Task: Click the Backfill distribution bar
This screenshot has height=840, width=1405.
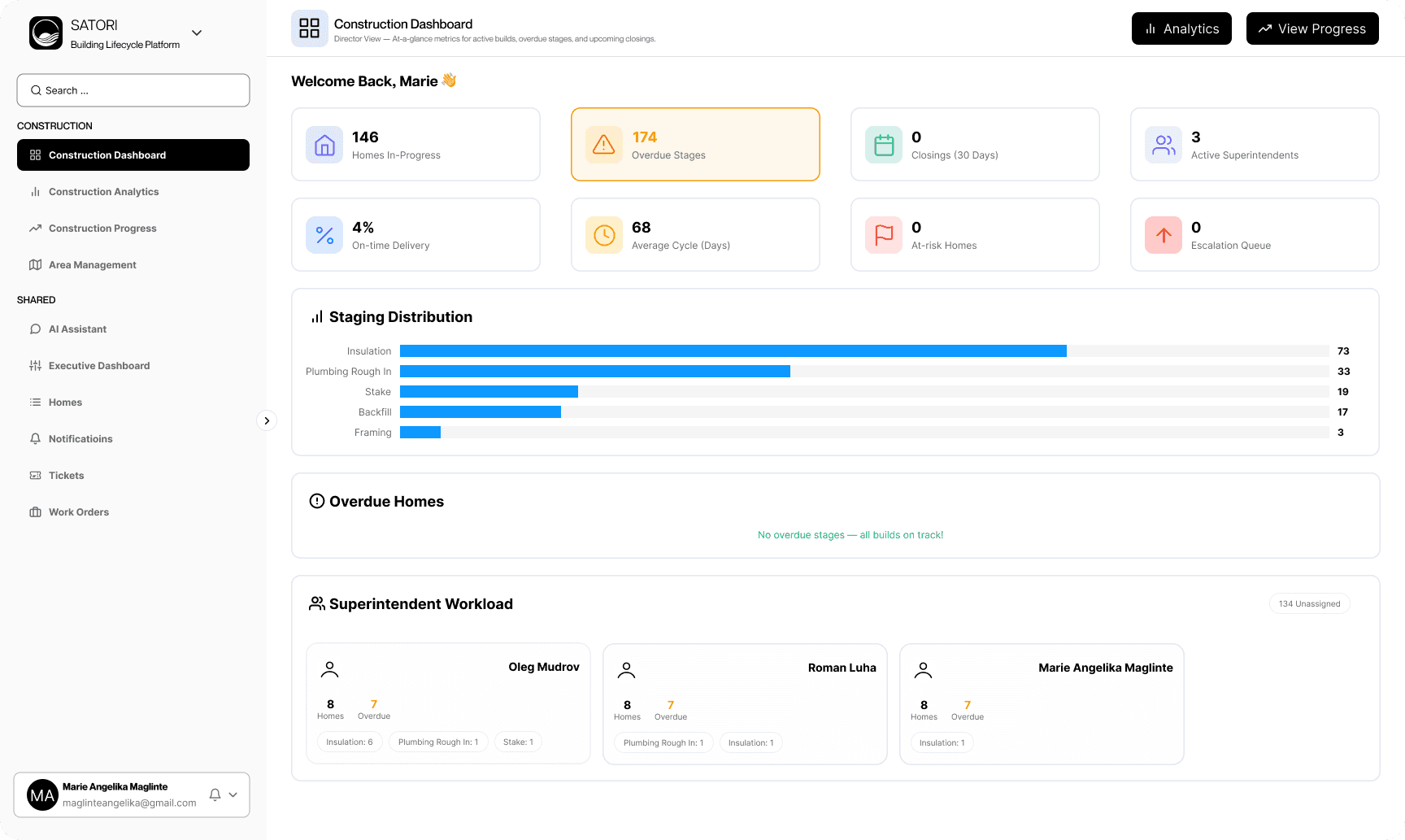Action: point(481,412)
